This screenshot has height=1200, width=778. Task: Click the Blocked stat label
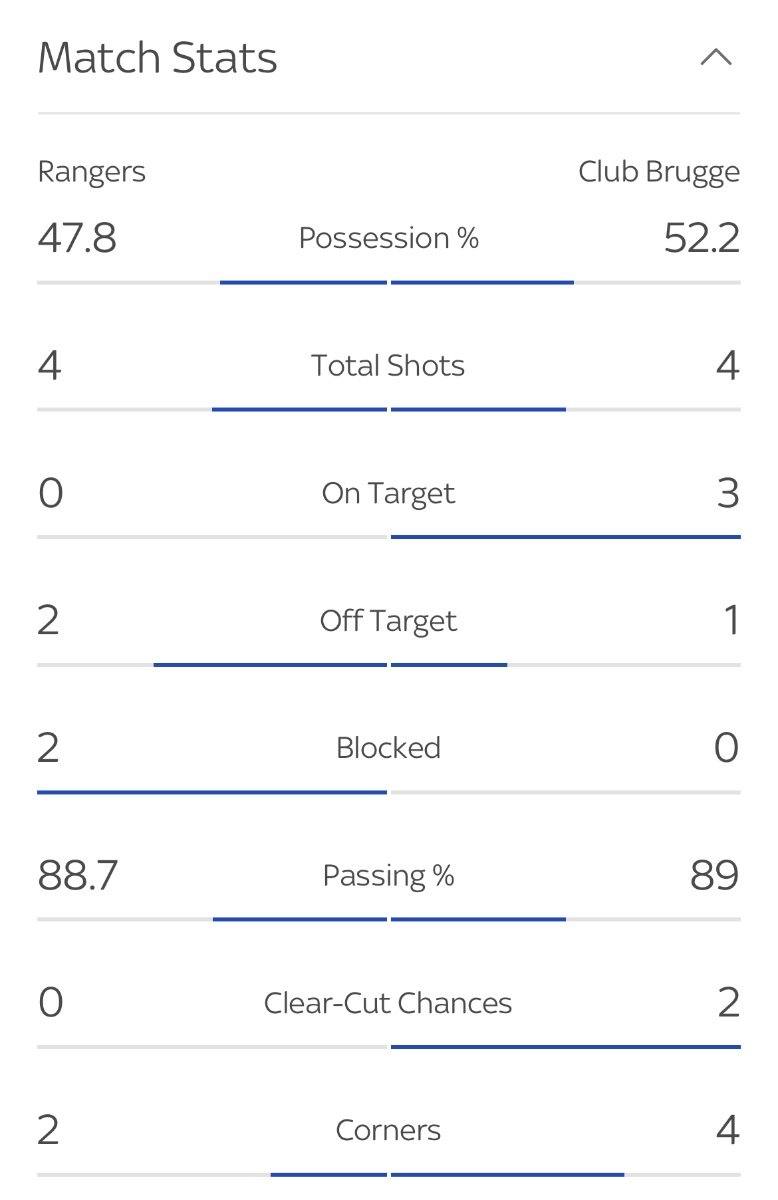[x=388, y=748]
